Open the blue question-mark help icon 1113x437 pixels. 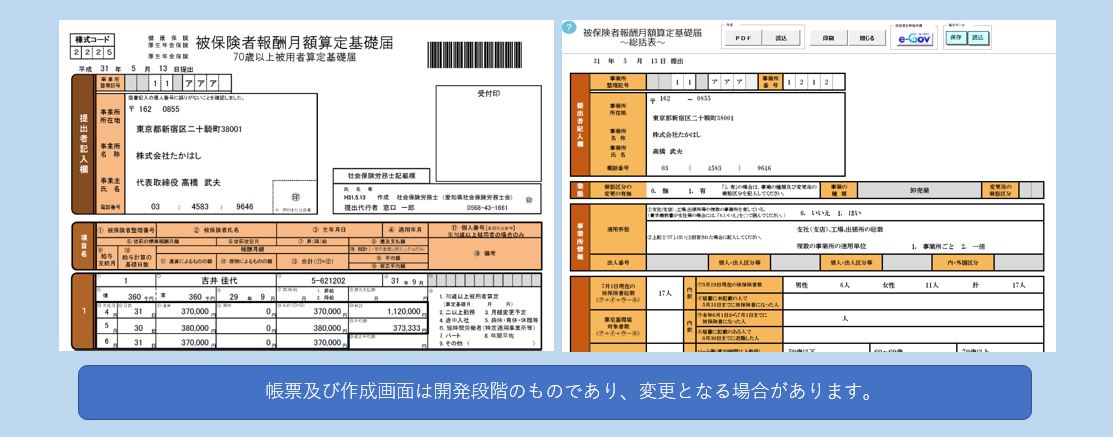[x=569, y=28]
